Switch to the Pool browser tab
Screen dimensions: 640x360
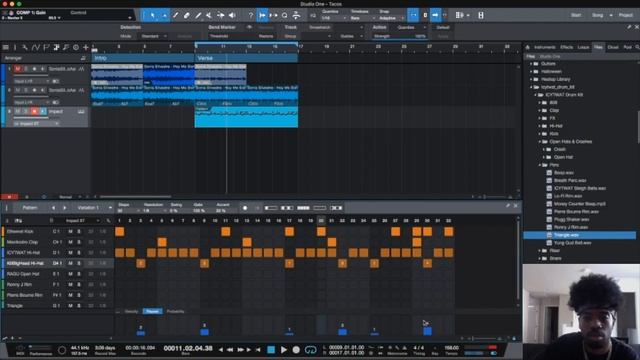click(x=627, y=47)
